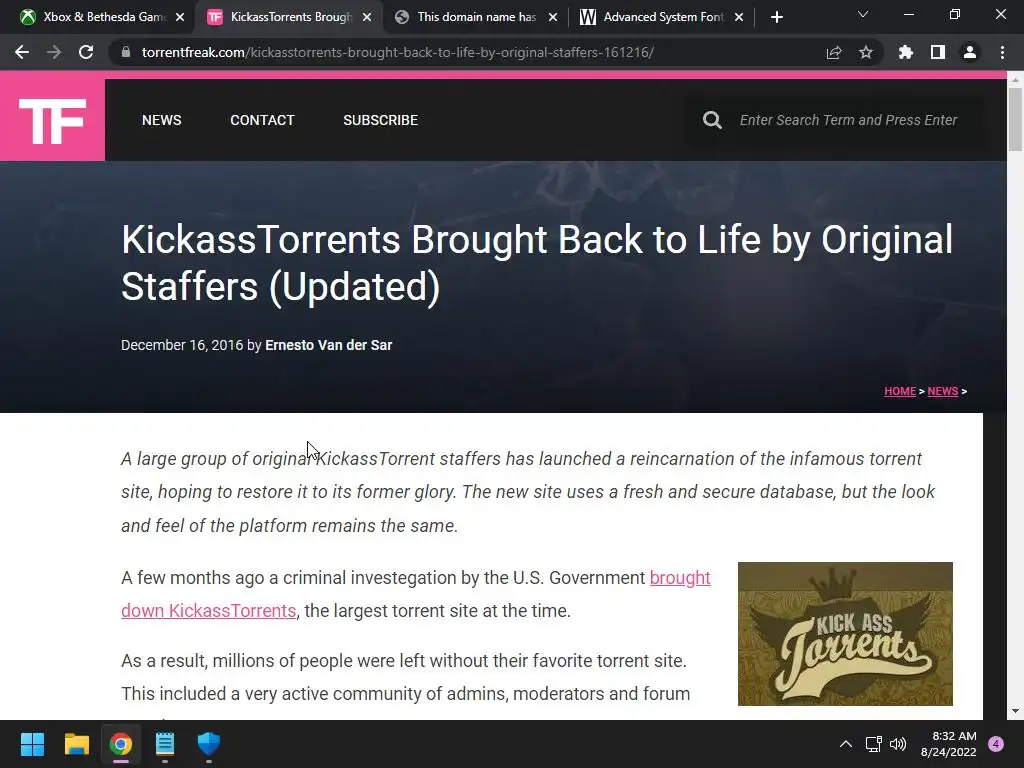
Task: Click the article headline text
Action: pyautogui.click(x=536, y=263)
